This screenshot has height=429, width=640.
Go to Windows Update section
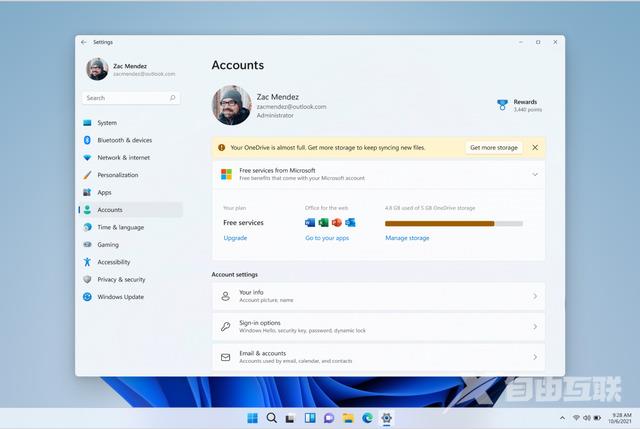coord(131,297)
